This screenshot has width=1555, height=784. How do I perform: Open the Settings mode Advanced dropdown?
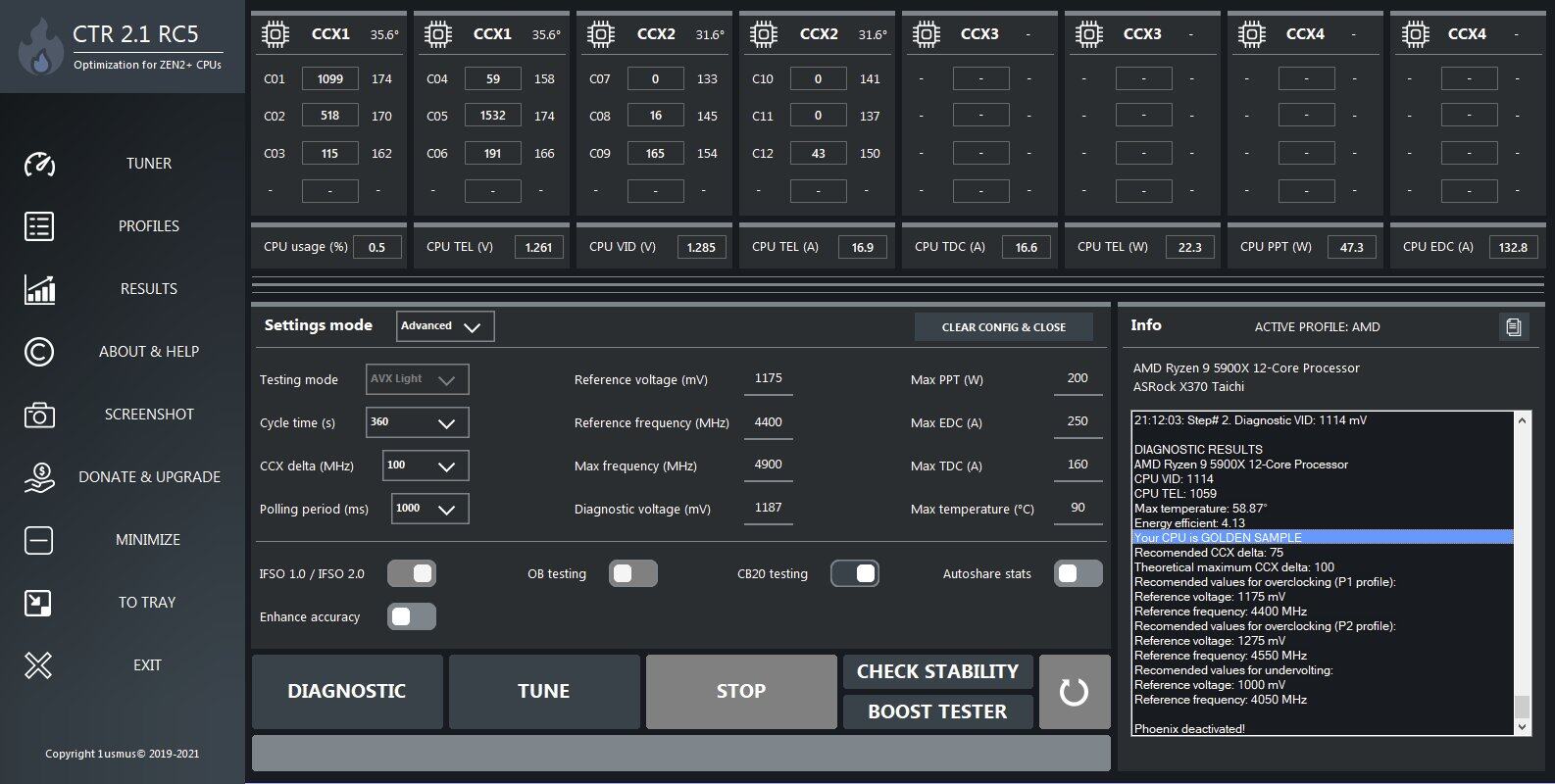pos(445,326)
